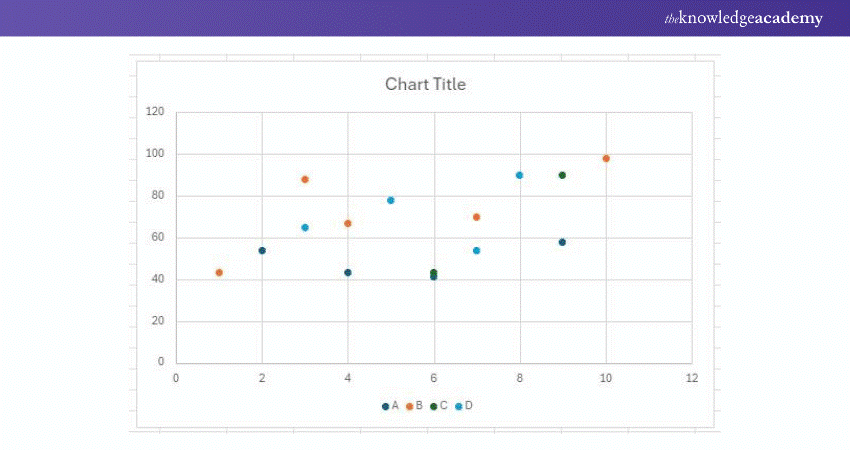
Task: Click the light blue point above x-axis value 3
Action: pos(305,227)
